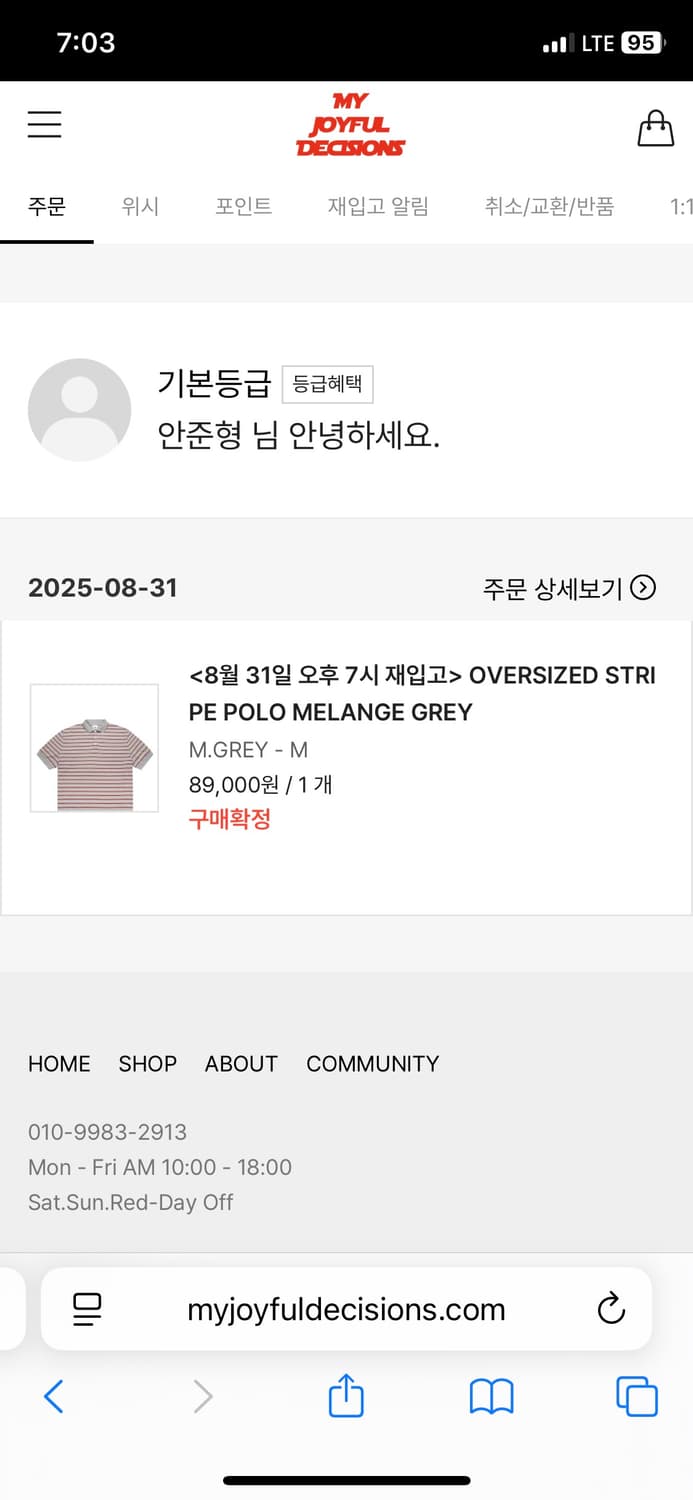The height and width of the screenshot is (1500, 693).
Task: Tap the default profile avatar
Action: (x=79, y=410)
